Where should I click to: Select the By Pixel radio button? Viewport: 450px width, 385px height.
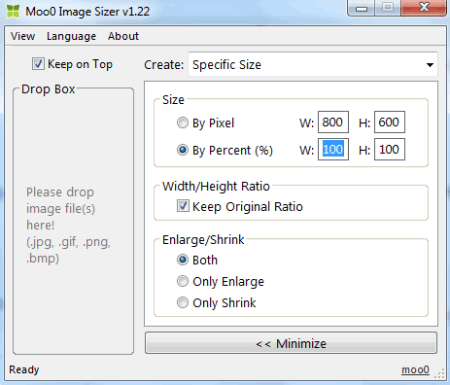click(182, 123)
